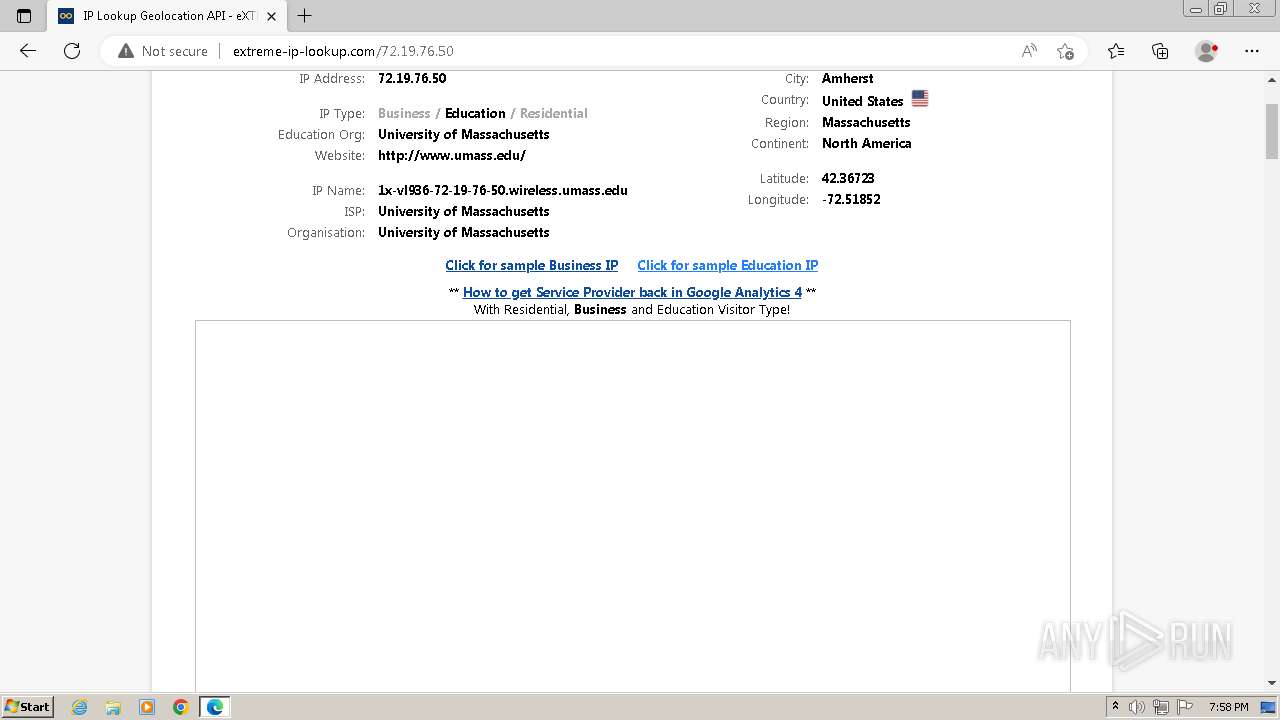Open the Collections icon
The height and width of the screenshot is (720, 1280).
coord(1160,51)
